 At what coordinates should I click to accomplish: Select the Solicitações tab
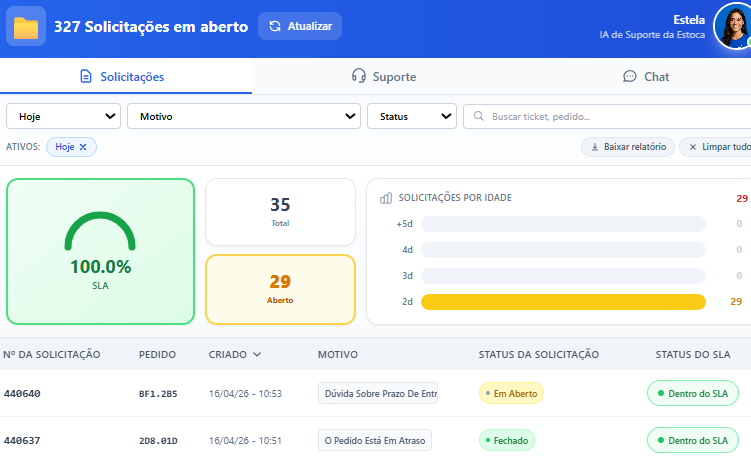coord(122,77)
